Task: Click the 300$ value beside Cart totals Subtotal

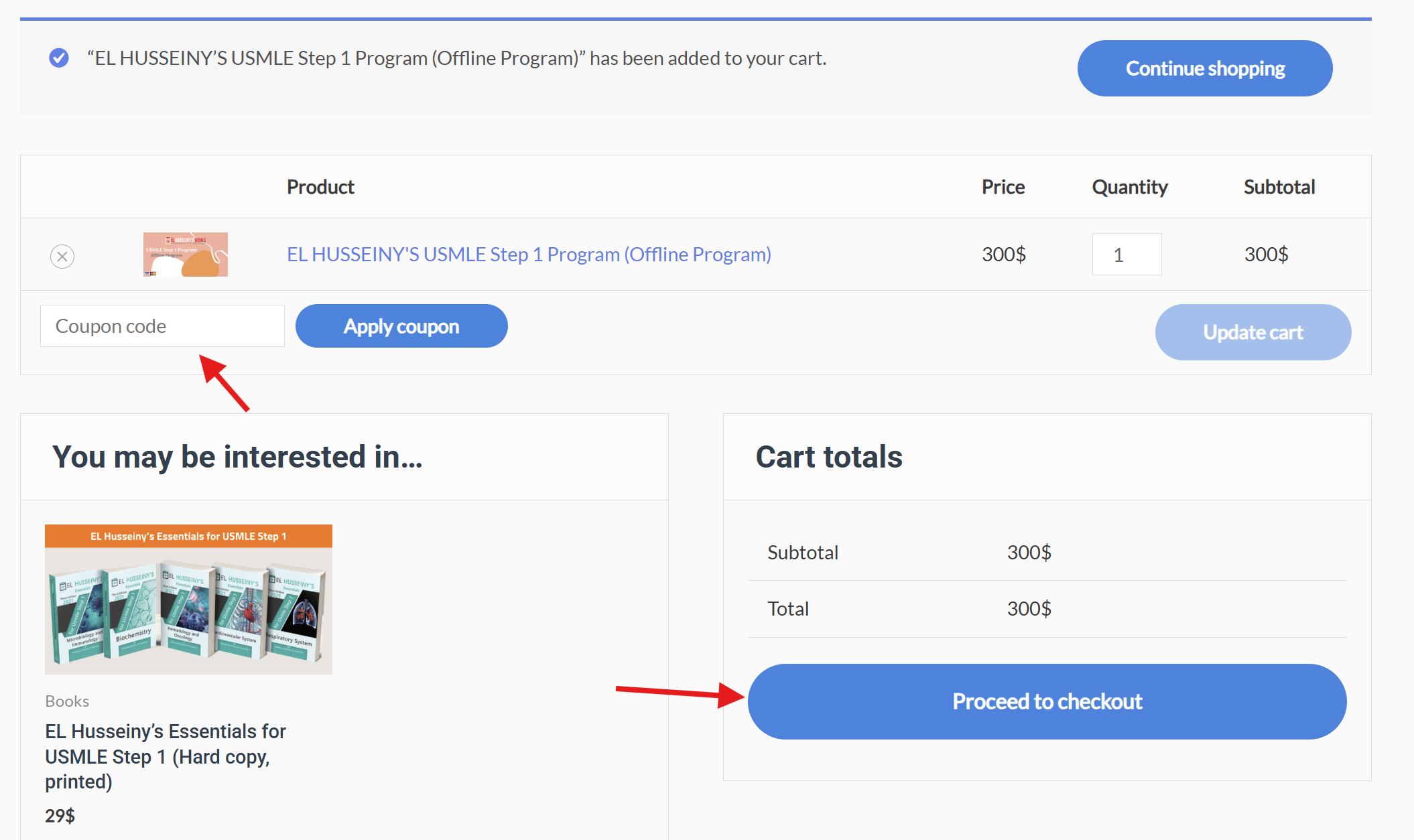Action: point(1029,553)
